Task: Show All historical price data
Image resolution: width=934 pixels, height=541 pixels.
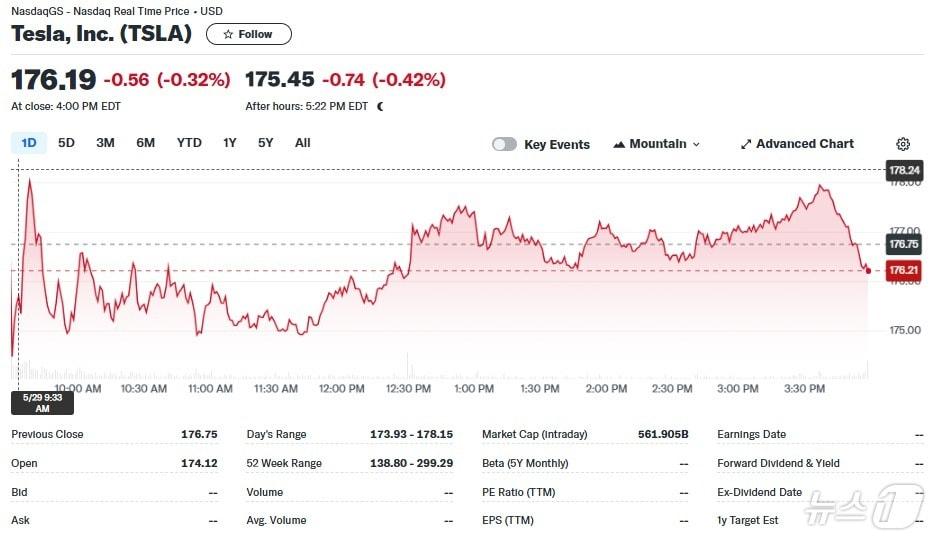Action: 303,143
